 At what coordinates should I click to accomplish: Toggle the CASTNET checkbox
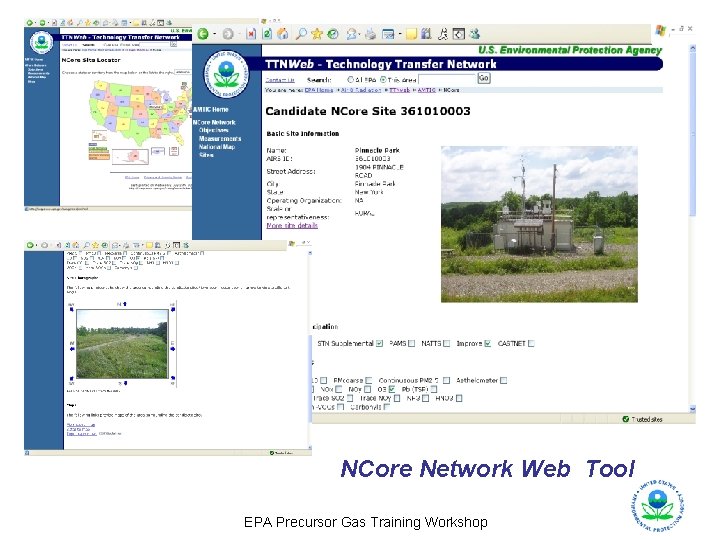click(531, 343)
